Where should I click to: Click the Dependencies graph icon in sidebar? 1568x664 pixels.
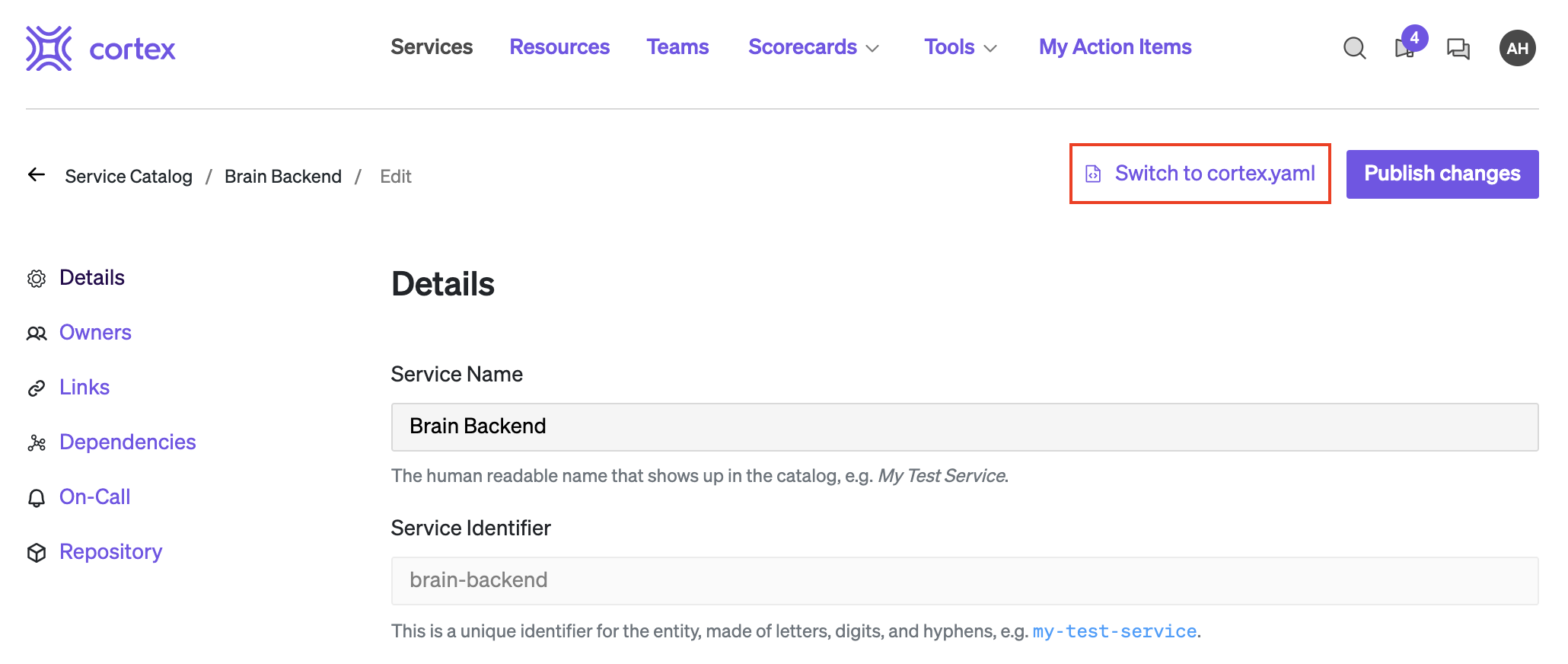click(x=37, y=443)
